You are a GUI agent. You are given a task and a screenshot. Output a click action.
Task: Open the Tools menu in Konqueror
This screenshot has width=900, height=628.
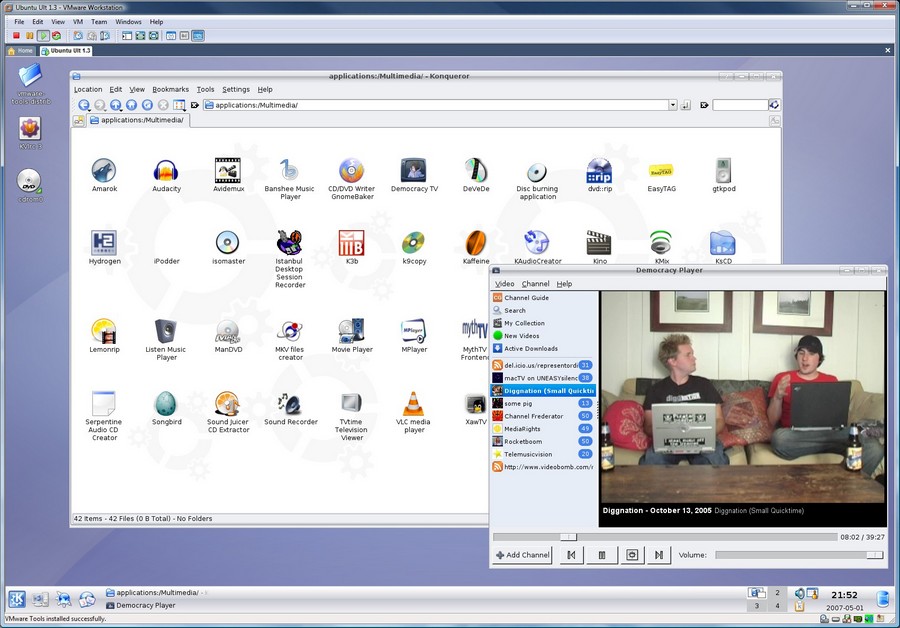[205, 90]
